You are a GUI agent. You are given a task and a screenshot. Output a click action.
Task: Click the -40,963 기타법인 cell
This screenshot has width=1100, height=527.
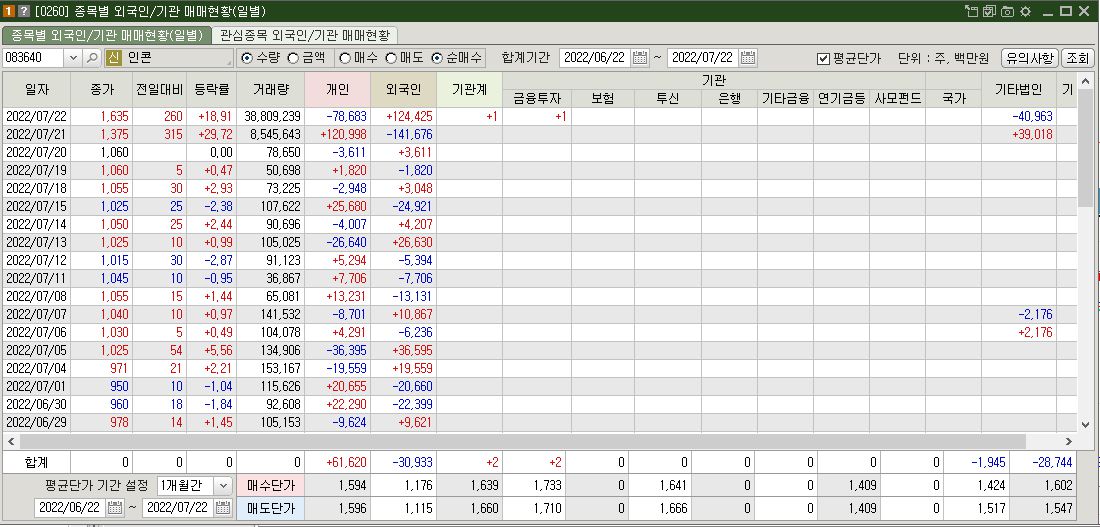click(1019, 116)
